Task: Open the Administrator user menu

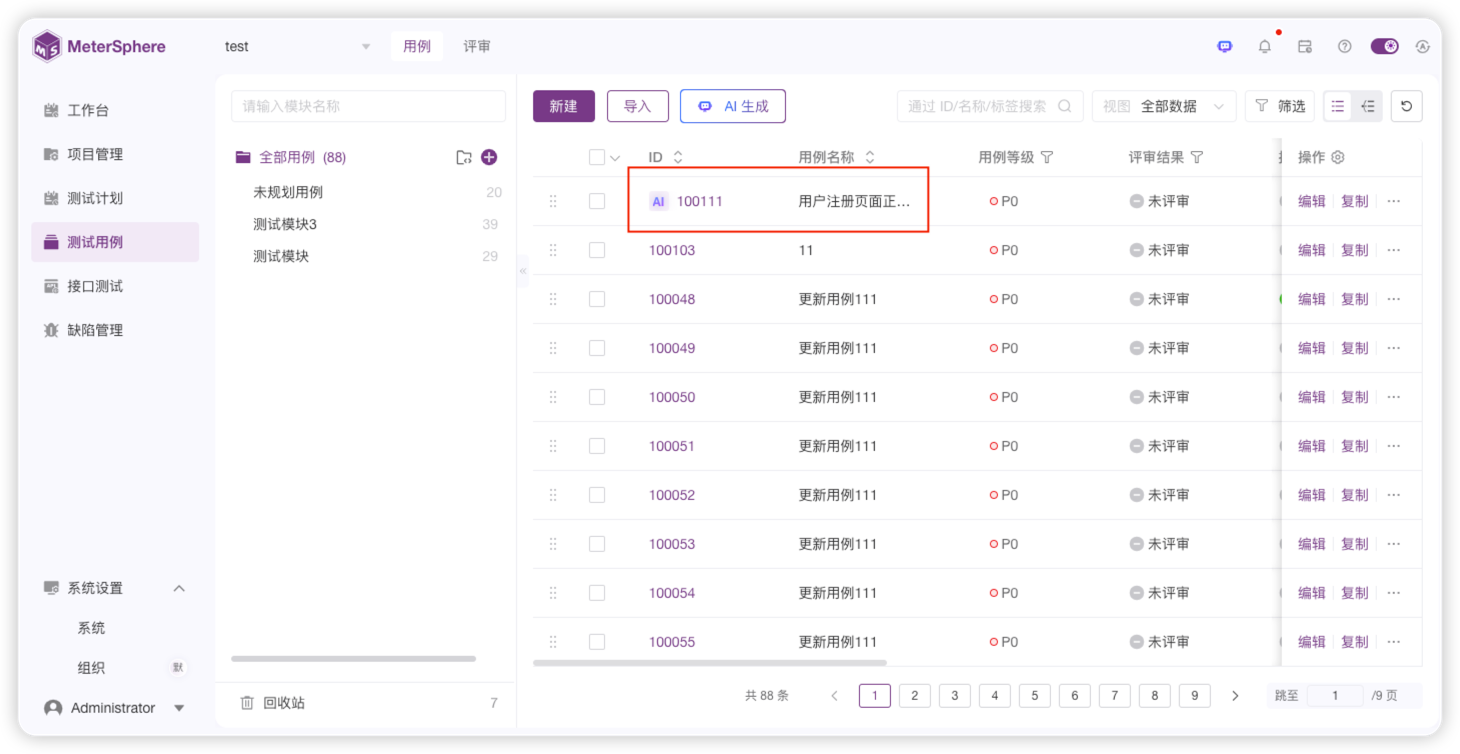Action: coord(115,708)
